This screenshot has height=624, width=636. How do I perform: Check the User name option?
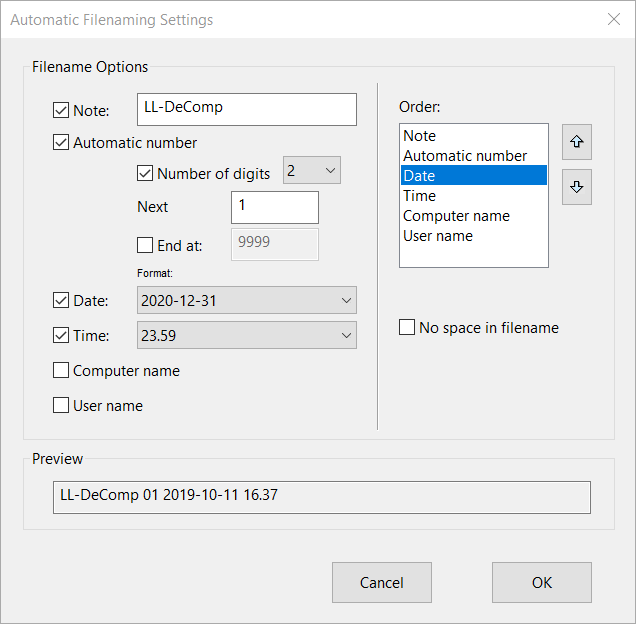click(x=61, y=406)
